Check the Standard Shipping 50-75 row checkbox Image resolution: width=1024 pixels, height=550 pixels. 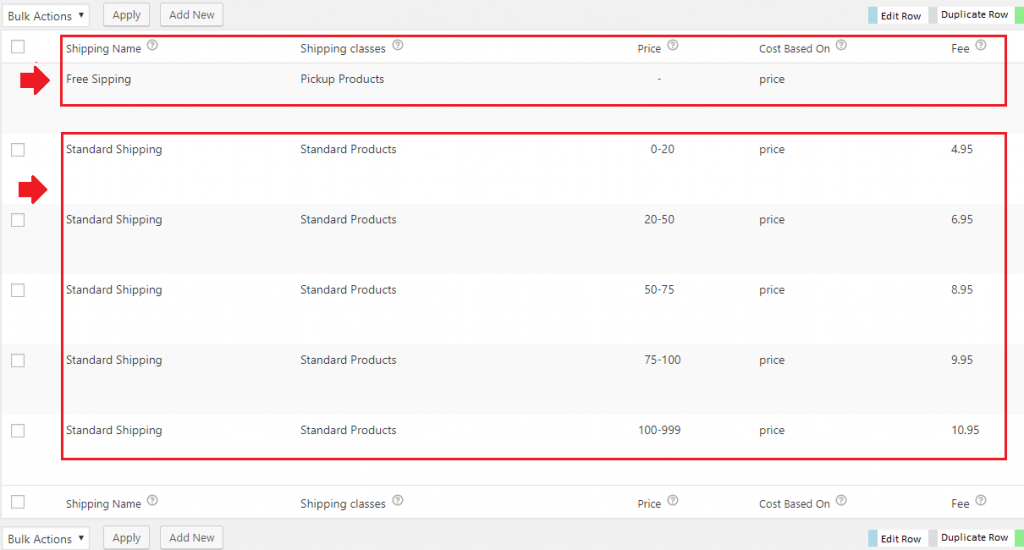pos(18,290)
